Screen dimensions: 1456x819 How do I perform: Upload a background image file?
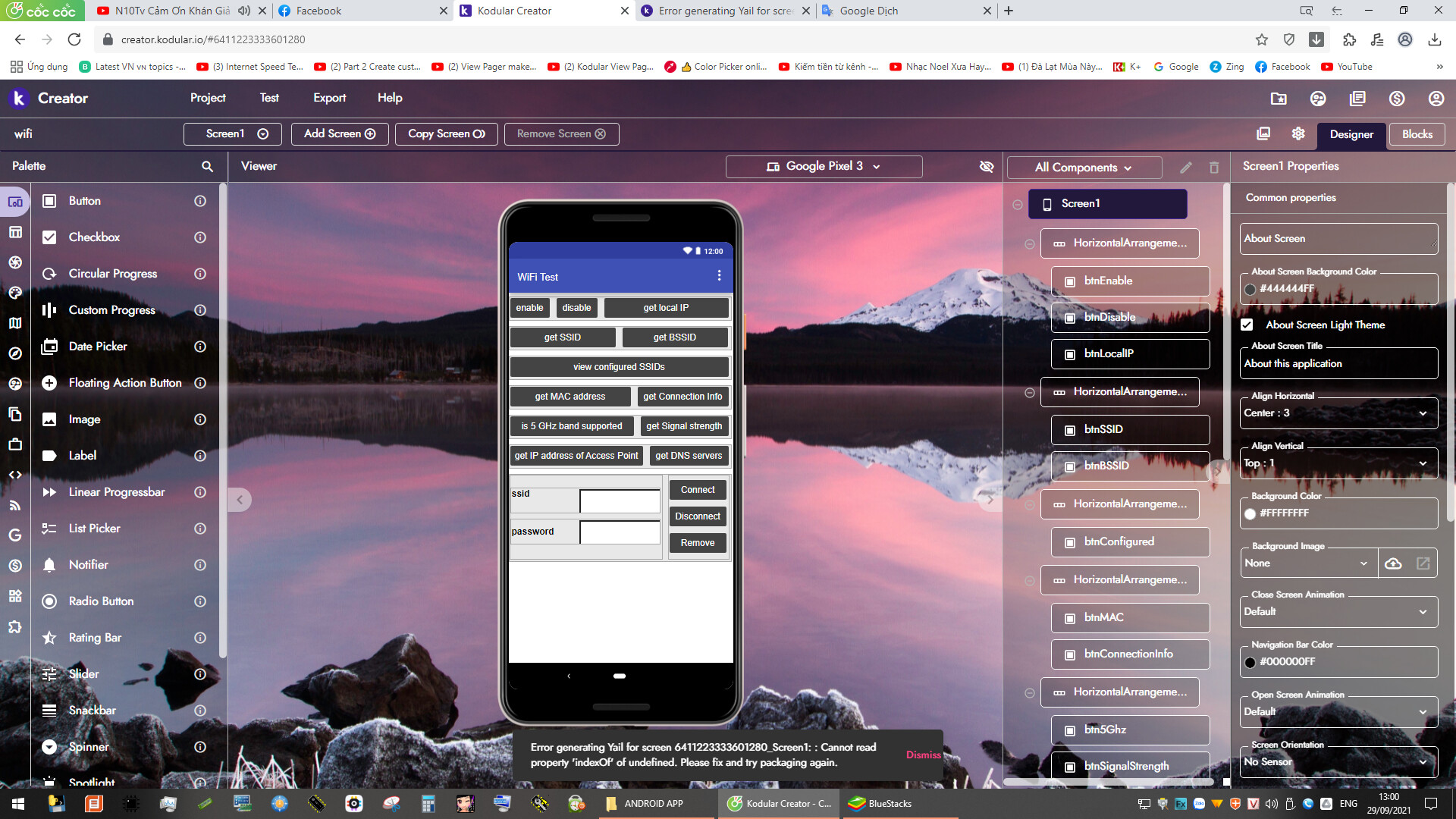click(x=1393, y=563)
